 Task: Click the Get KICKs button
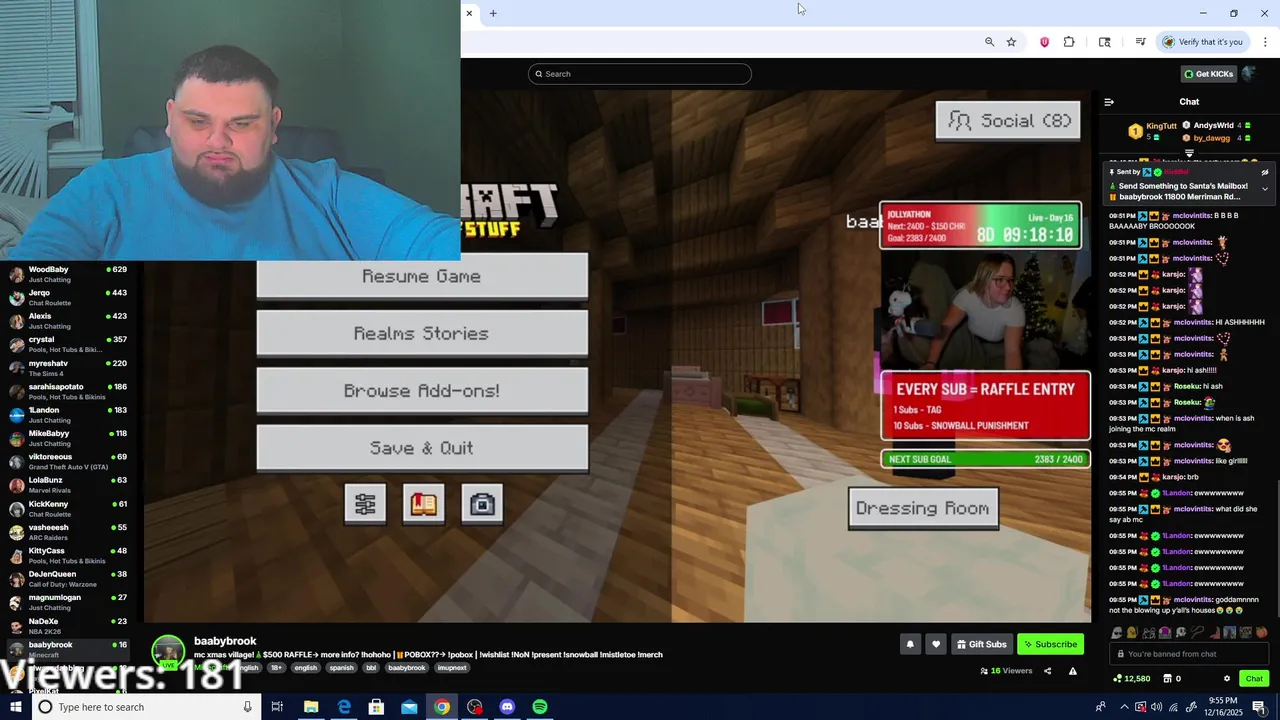pos(1208,74)
